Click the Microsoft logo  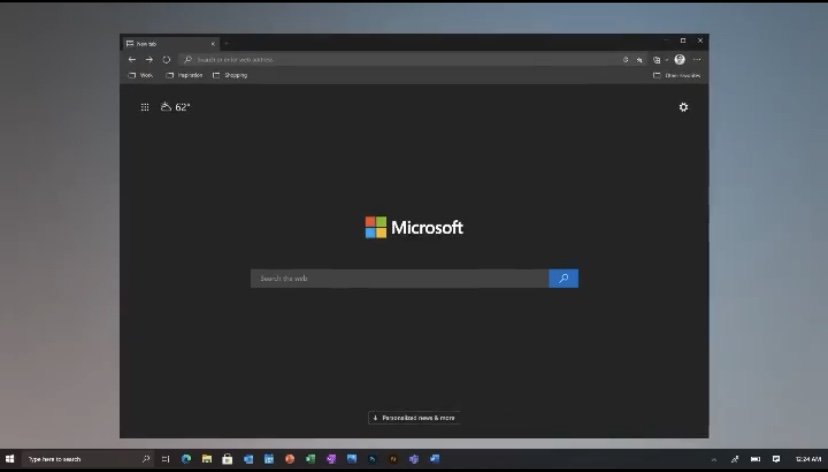414,228
